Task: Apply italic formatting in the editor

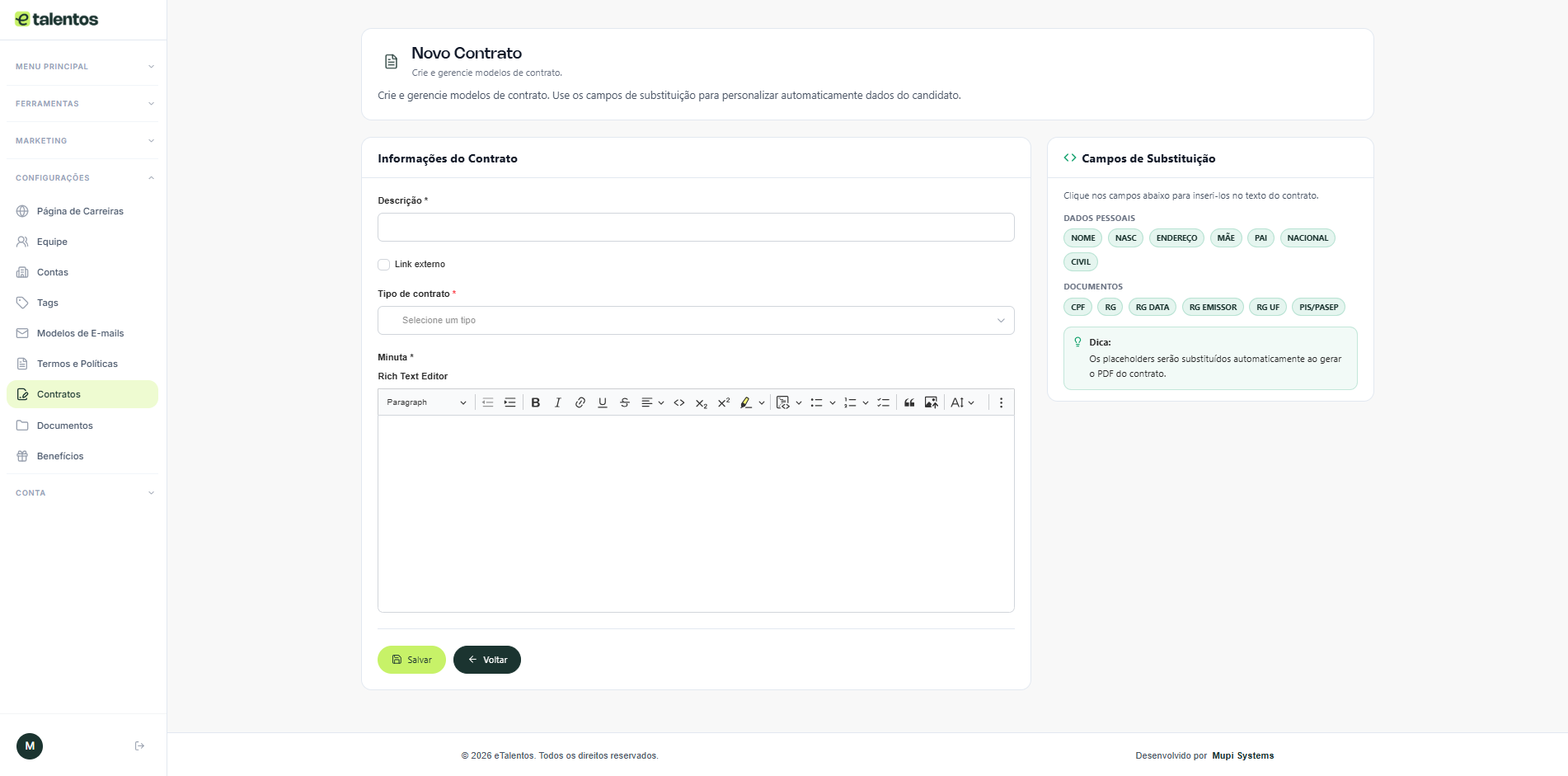Action: click(558, 402)
